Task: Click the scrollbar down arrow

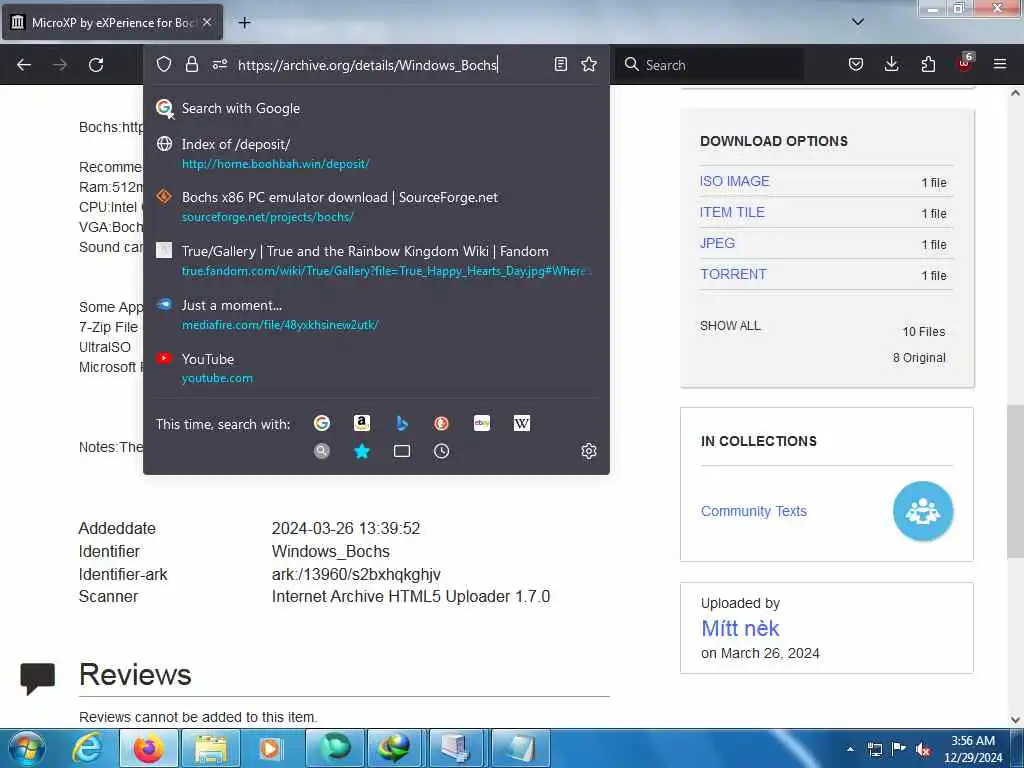Action: point(1015,720)
